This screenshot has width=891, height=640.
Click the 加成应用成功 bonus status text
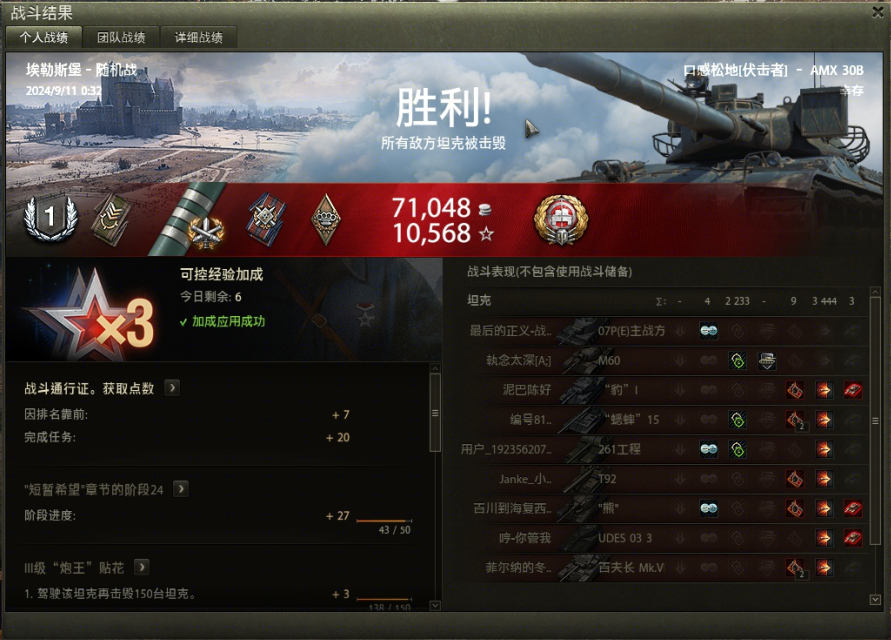click(228, 322)
